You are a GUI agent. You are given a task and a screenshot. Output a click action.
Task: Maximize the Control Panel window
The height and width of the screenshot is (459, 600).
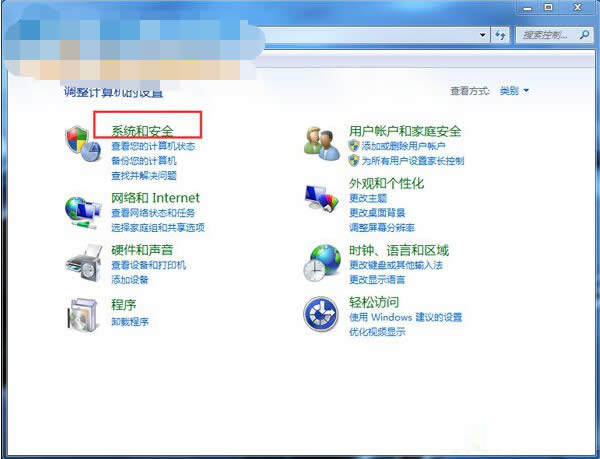[x=548, y=8]
